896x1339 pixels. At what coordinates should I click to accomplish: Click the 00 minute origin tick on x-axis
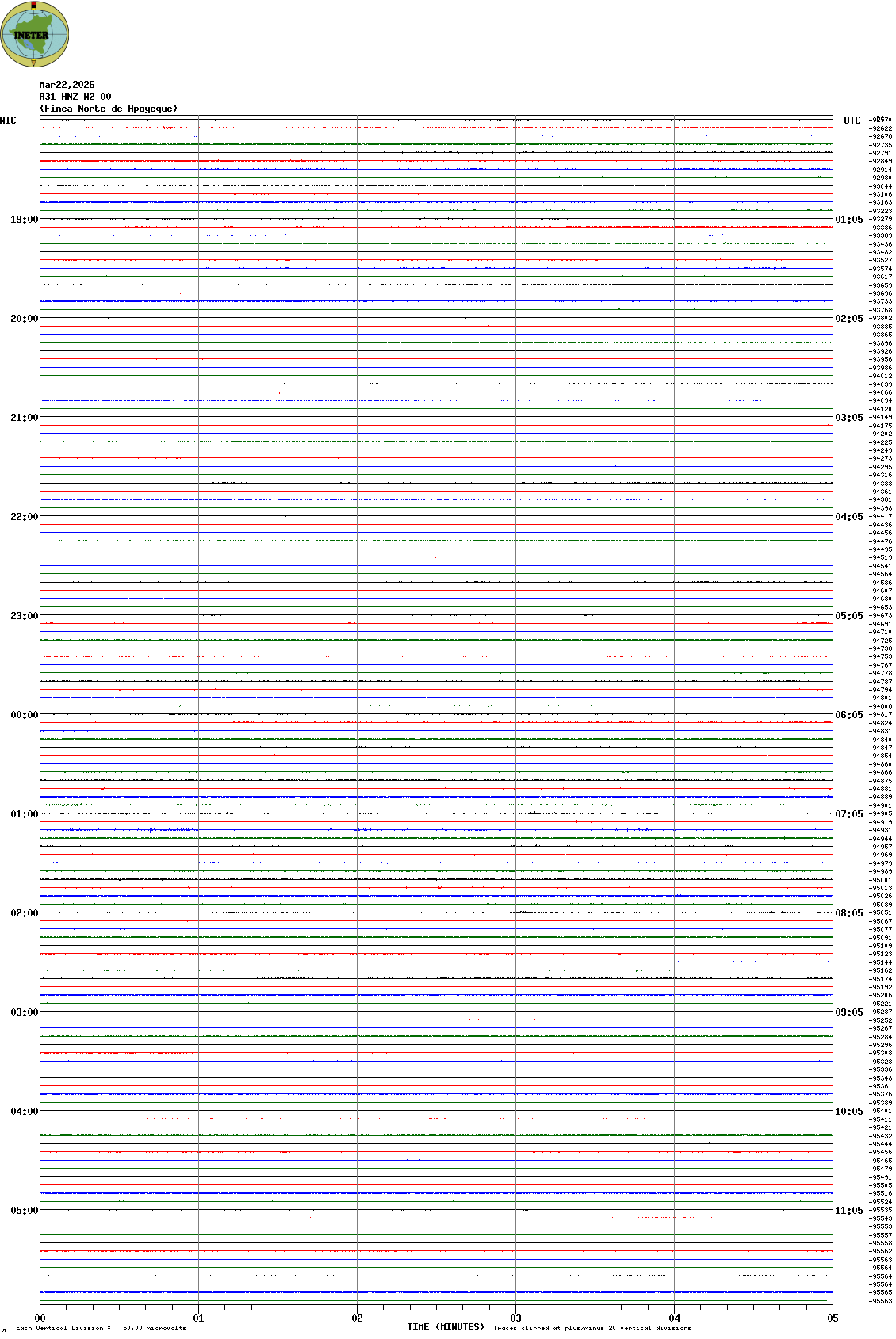pos(40,1318)
